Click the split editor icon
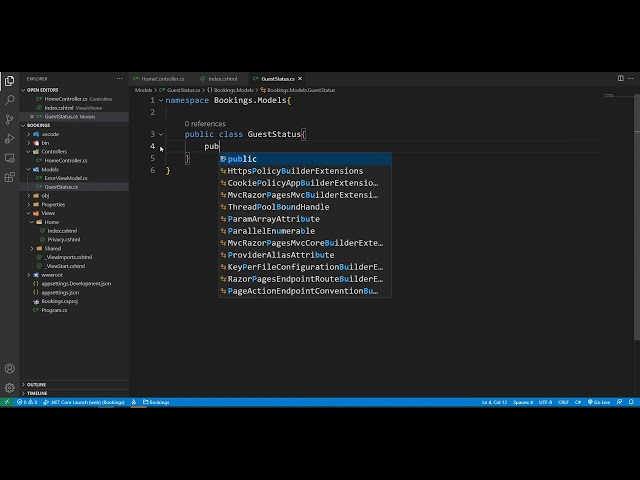 coord(620,78)
